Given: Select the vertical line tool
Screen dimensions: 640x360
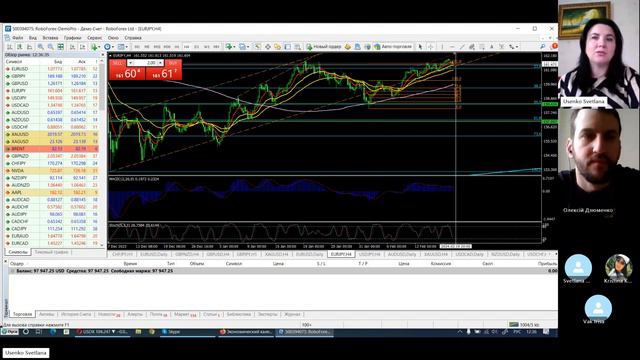Looking at the screenshot, I should click(442, 47).
